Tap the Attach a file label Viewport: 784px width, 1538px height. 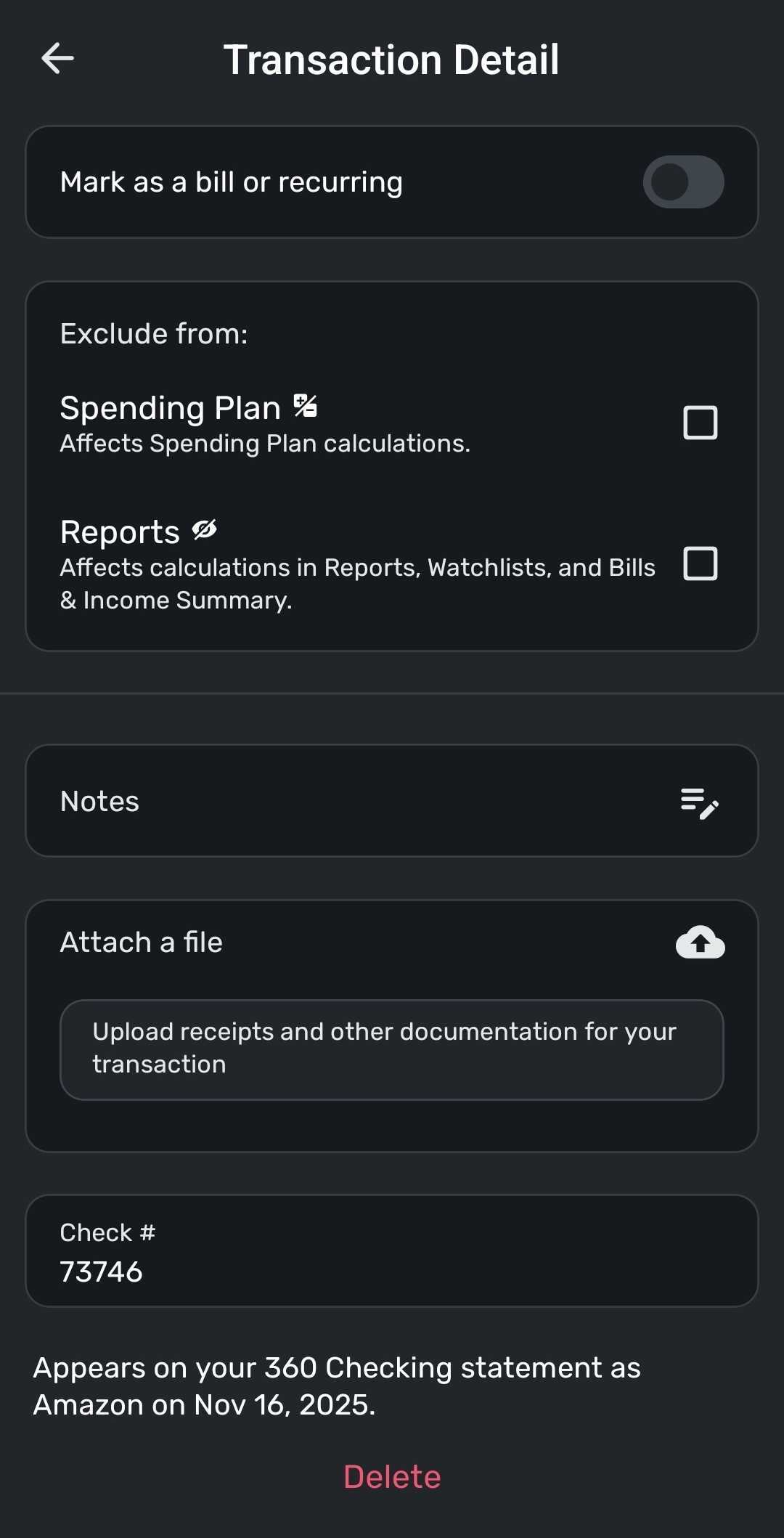coord(142,943)
